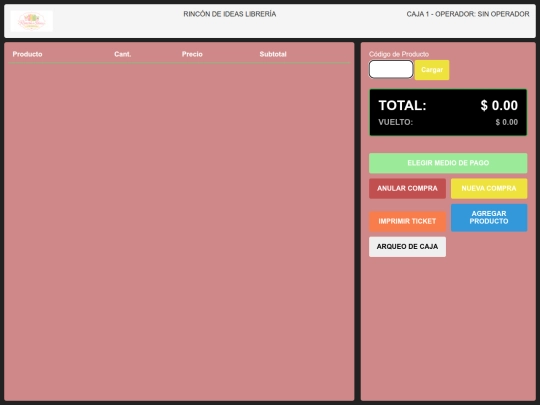
Task: Focus the Código de Producto input field
Action: [391, 69]
